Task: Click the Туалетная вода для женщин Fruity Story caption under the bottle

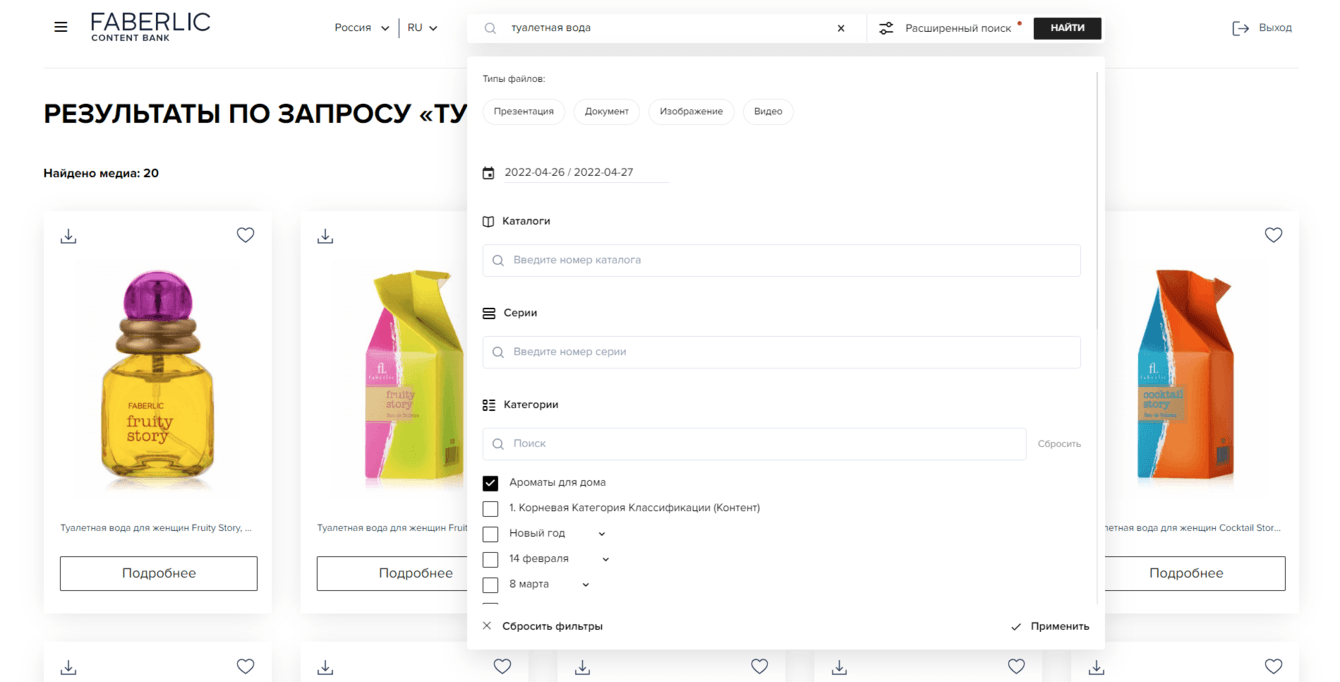Action: pos(156,528)
